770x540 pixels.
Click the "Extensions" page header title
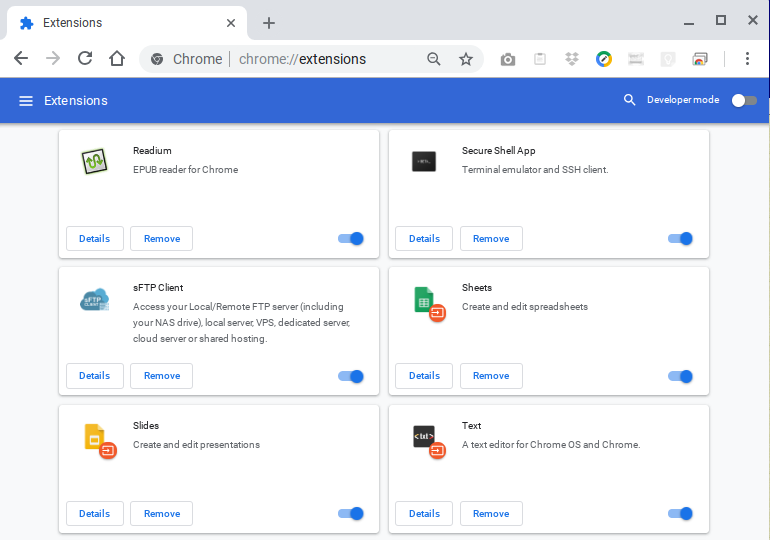(x=76, y=101)
